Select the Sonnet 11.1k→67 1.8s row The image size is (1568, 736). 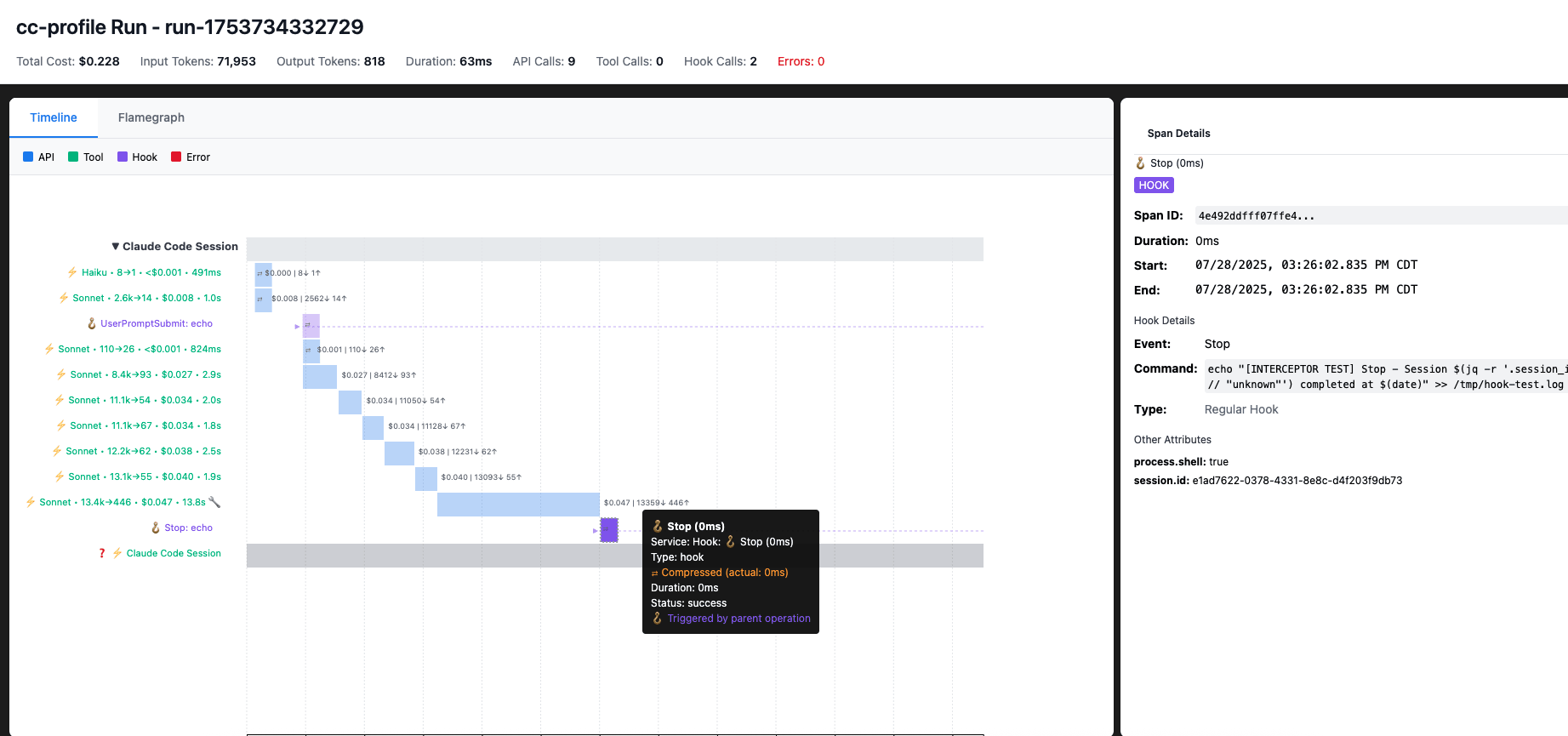(145, 425)
